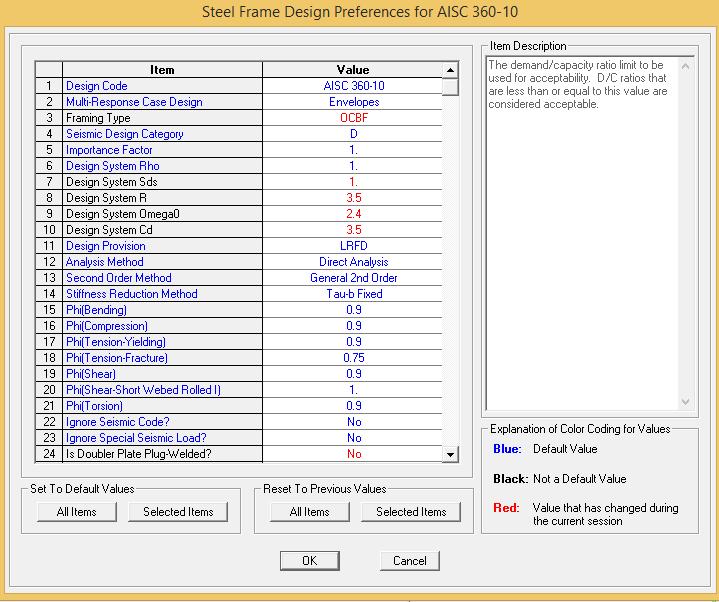This screenshot has width=719, height=602.
Task: Click table scrollbar down arrow
Action: click(450, 454)
